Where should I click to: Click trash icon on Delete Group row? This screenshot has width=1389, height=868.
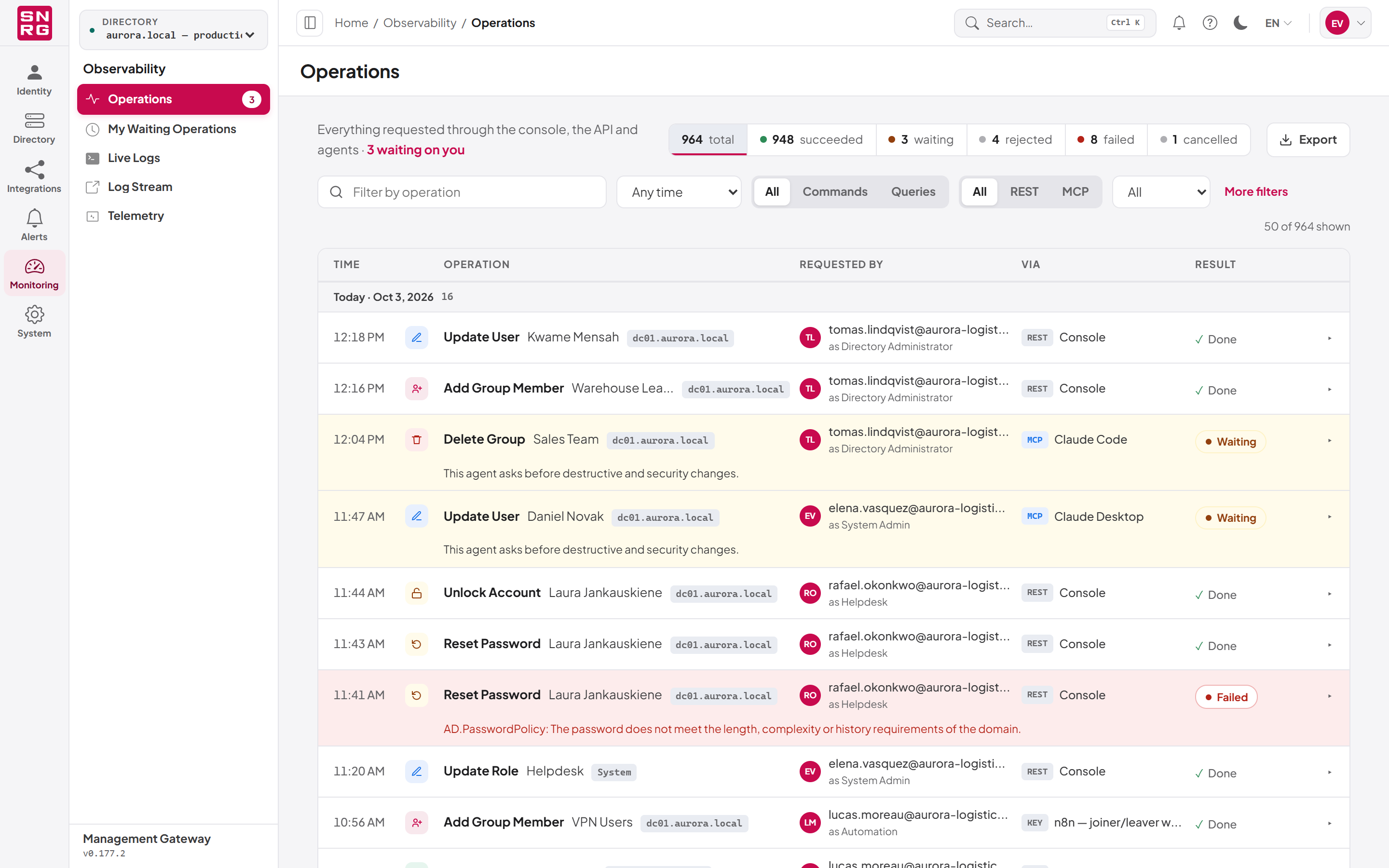pos(417,440)
